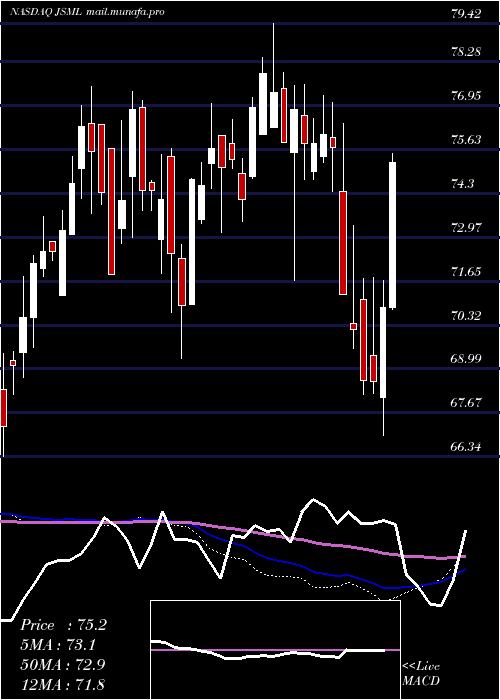Select the 76.95 price axis label
Screen dimensions: 500x700
[x=466, y=96]
